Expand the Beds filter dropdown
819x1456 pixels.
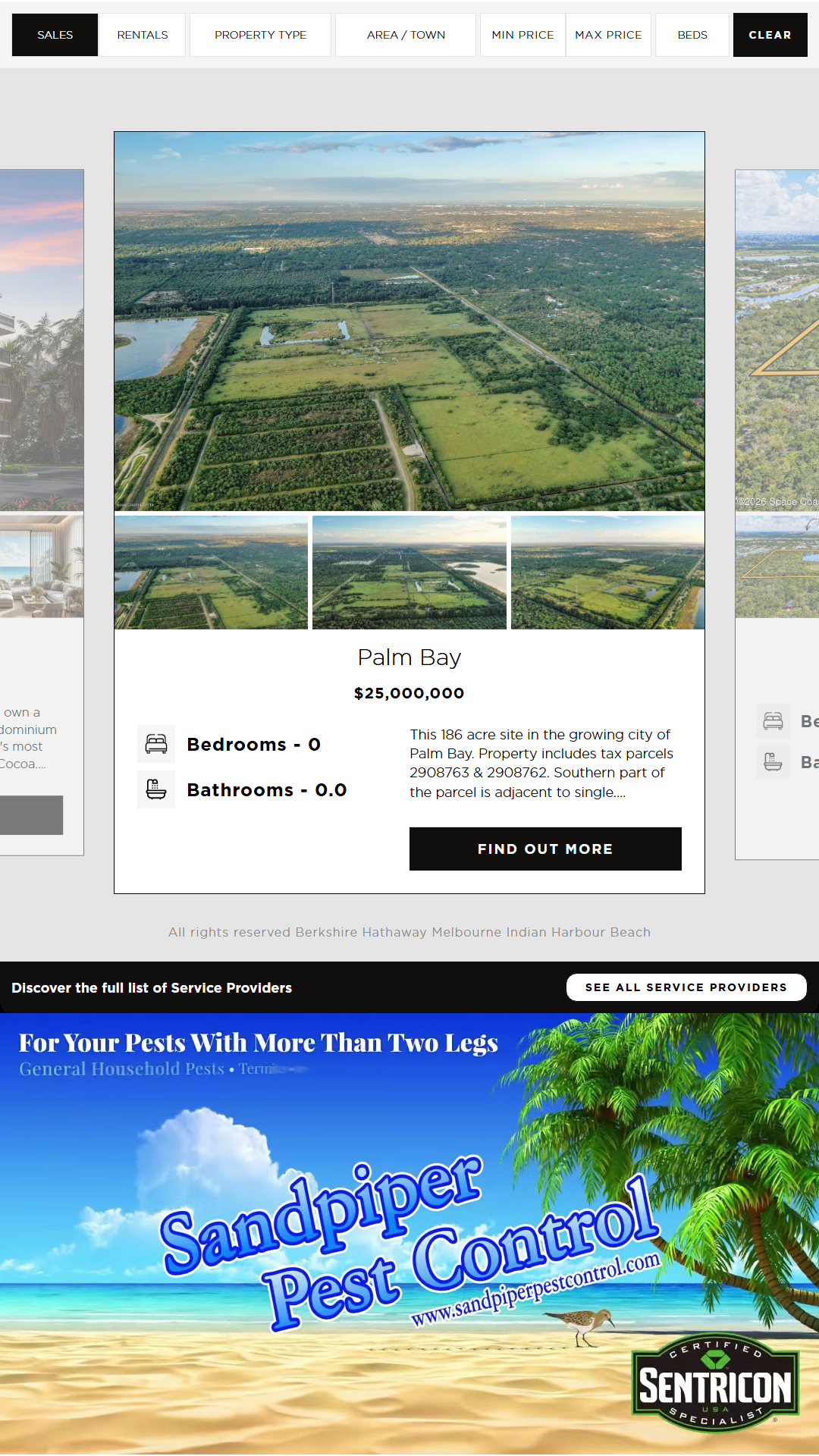coord(692,35)
